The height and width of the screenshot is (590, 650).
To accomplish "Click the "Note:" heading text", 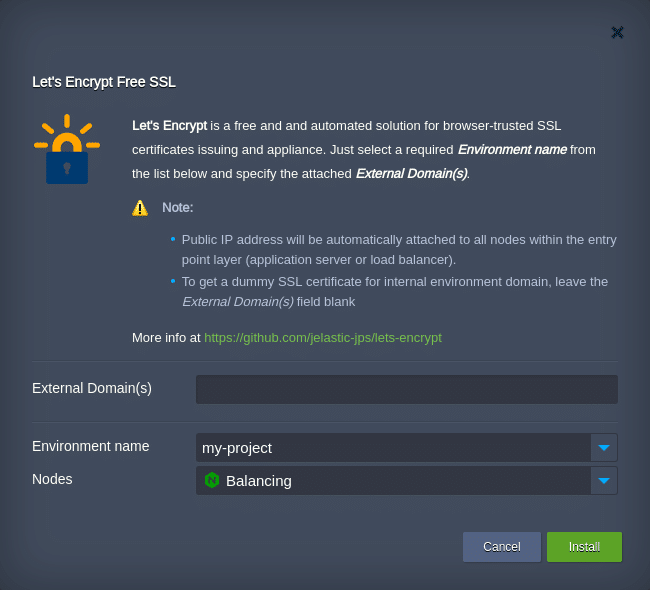I will click(x=177, y=207).
